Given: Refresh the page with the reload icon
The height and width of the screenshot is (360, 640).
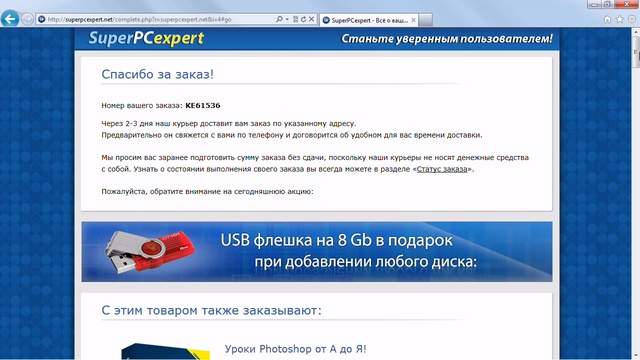Looking at the screenshot, I should (303, 19).
